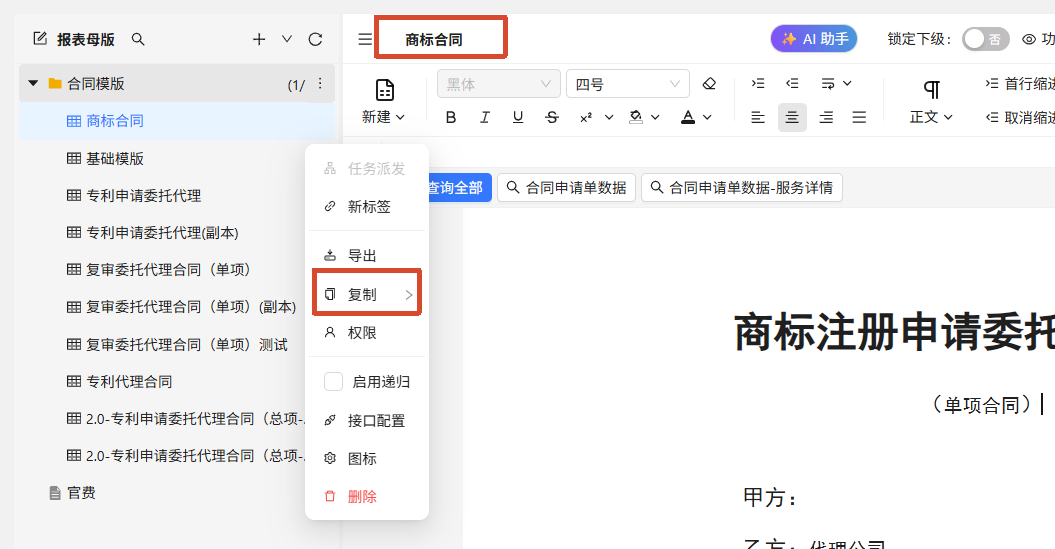Open the superscript options arrow

click(609, 117)
